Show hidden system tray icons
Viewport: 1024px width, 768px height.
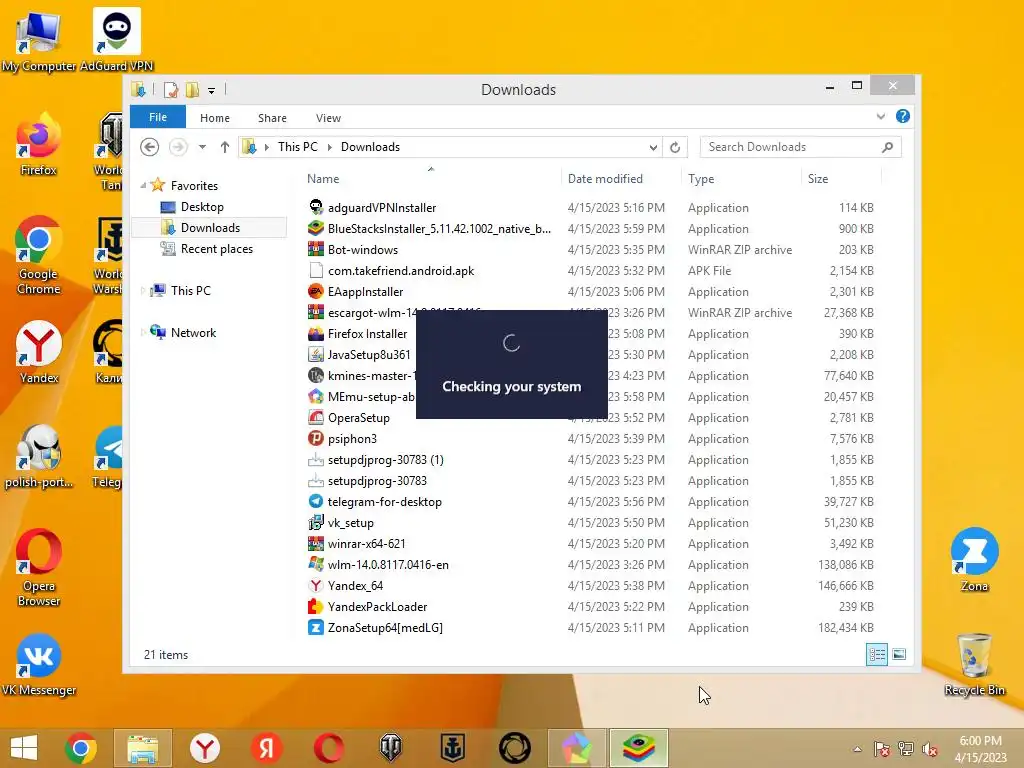(857, 749)
